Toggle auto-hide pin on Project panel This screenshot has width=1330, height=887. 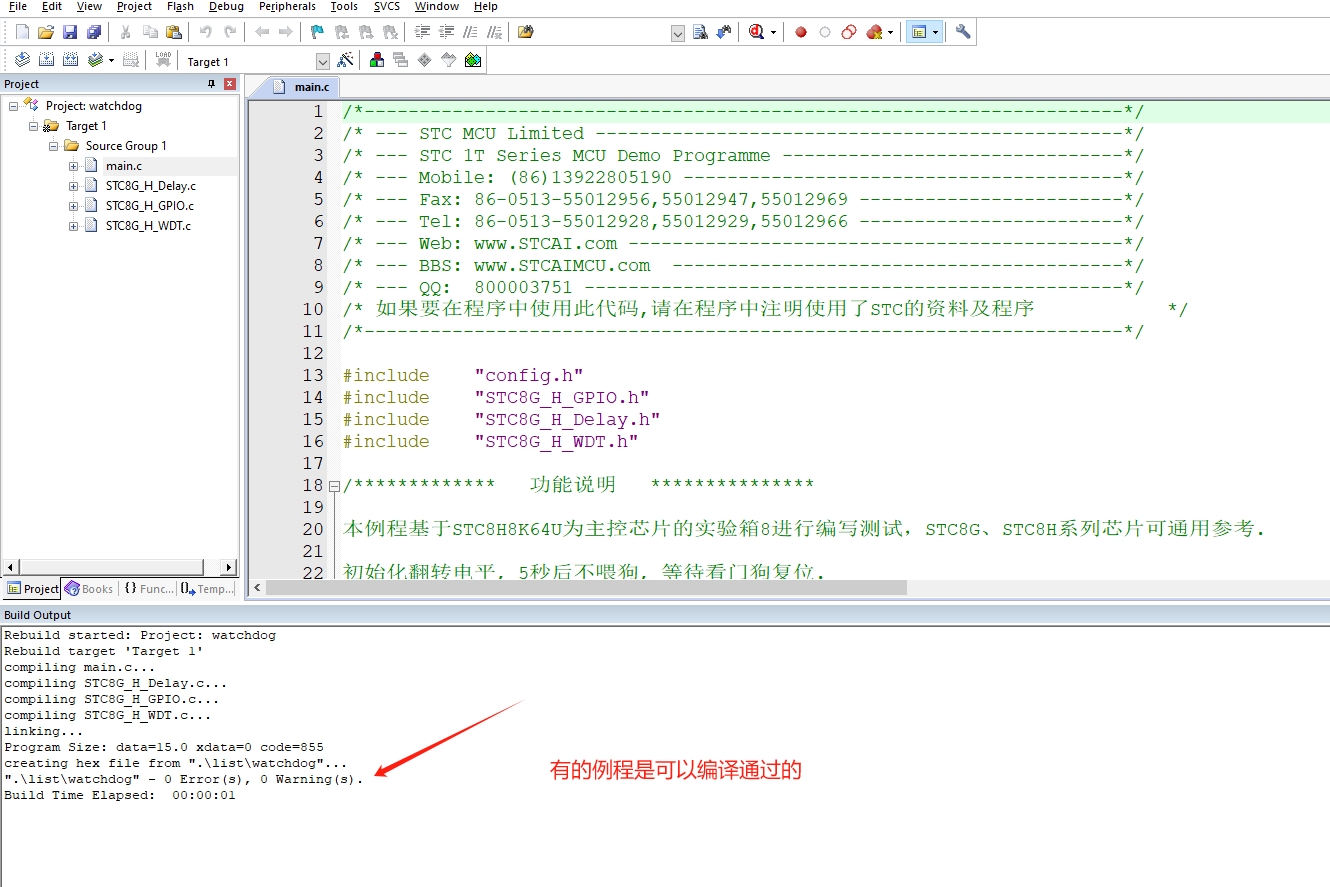(x=212, y=84)
